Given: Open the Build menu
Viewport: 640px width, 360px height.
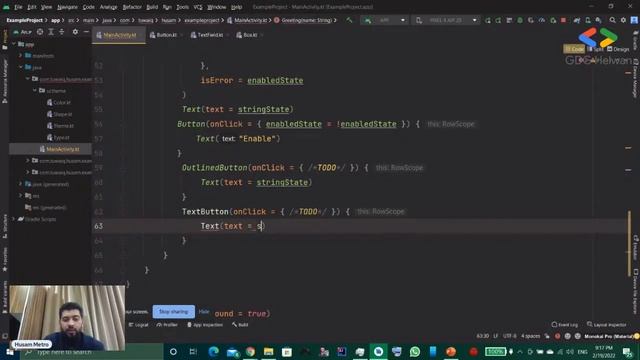Looking at the screenshot, I should point(152,7).
